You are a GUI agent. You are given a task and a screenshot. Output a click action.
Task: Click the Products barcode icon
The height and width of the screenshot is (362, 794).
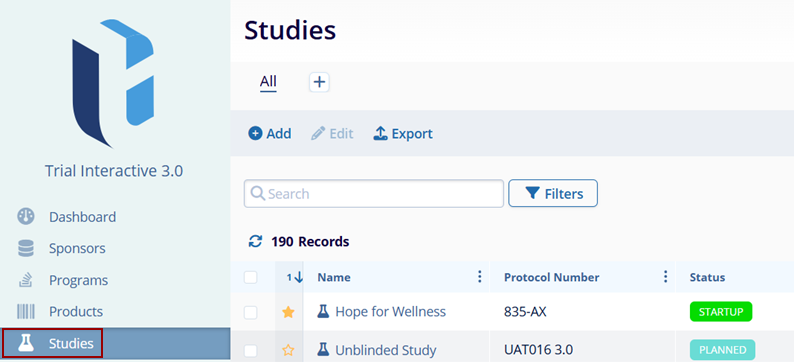pyautogui.click(x=26, y=311)
